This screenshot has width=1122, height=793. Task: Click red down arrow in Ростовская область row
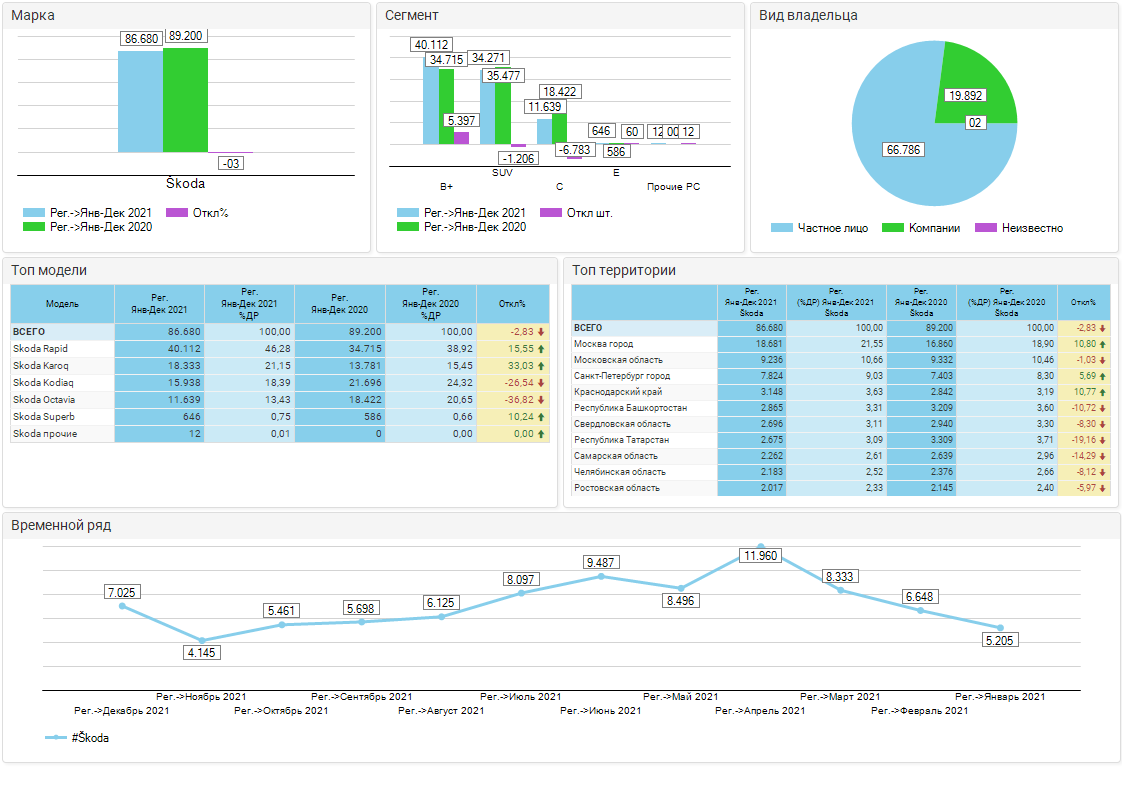click(1103, 488)
